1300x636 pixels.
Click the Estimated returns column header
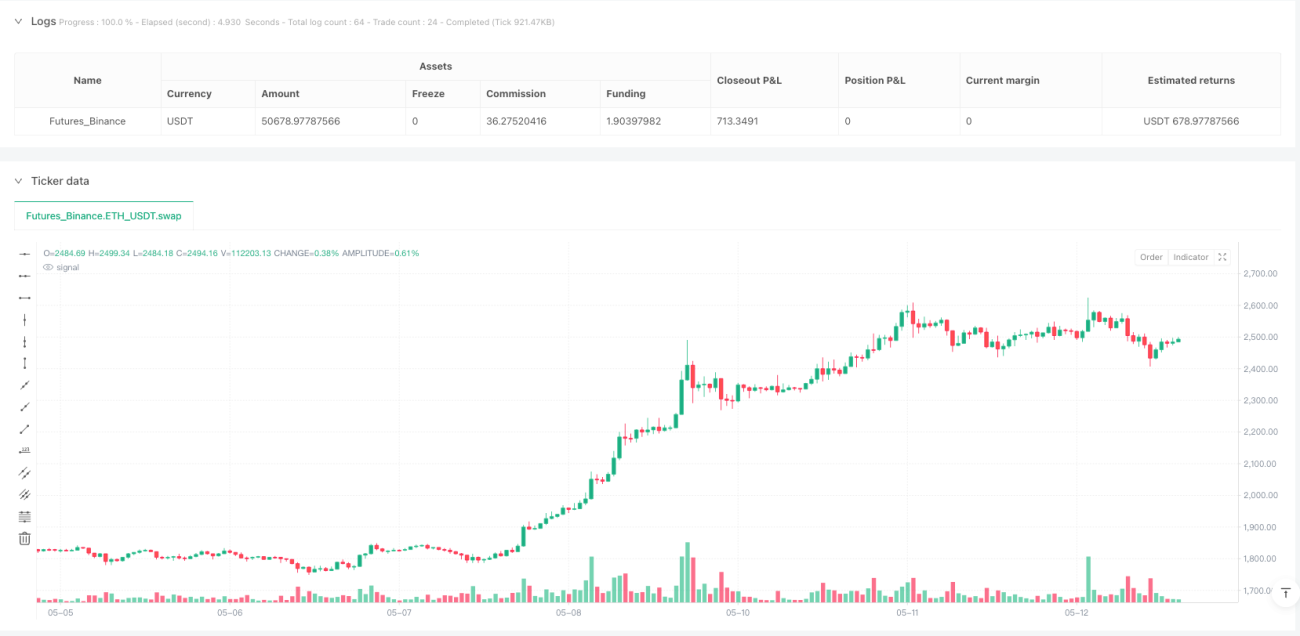(x=1190, y=80)
